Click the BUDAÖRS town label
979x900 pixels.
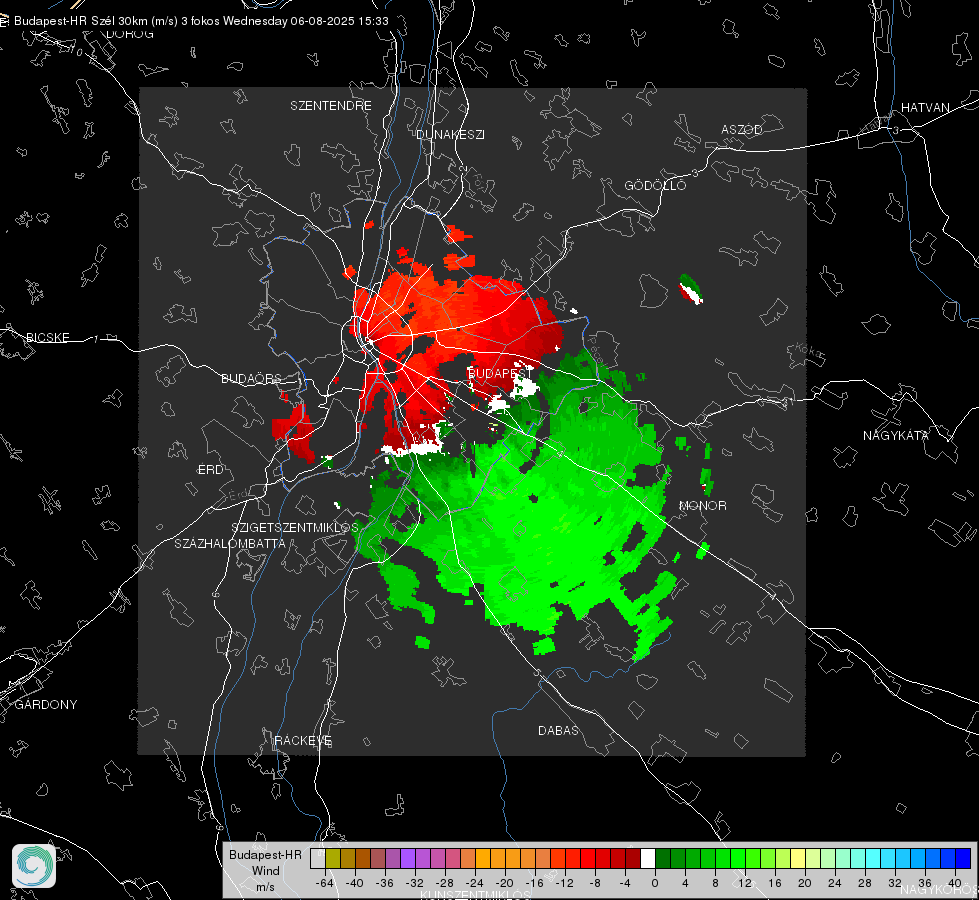(252, 379)
